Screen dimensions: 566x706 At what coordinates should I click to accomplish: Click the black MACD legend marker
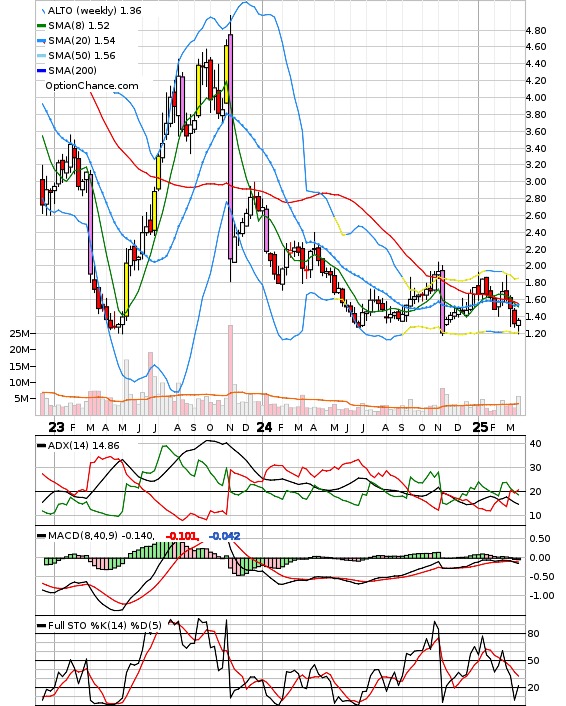pos(41,536)
